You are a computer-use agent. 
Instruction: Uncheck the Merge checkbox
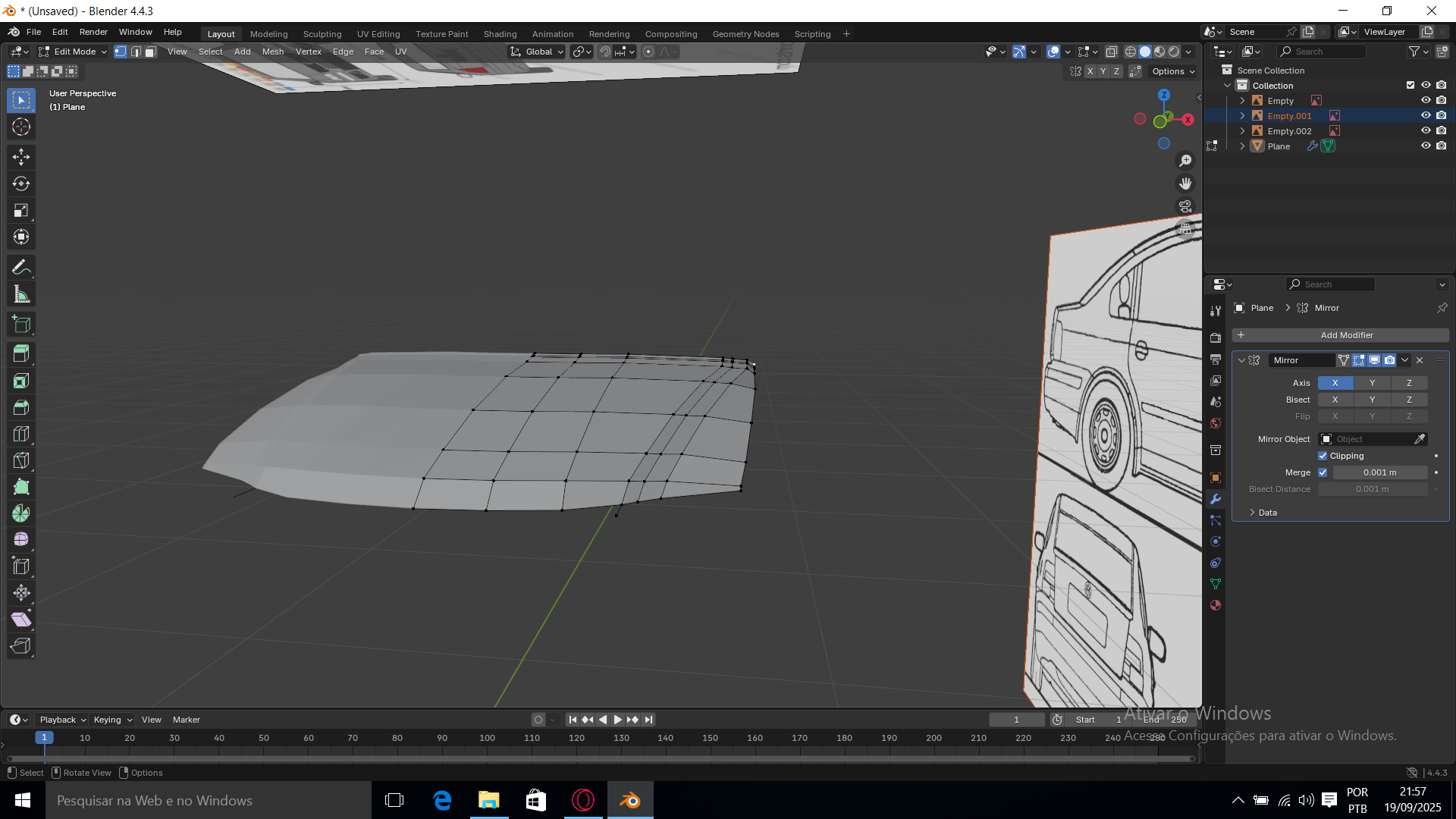click(x=1323, y=472)
